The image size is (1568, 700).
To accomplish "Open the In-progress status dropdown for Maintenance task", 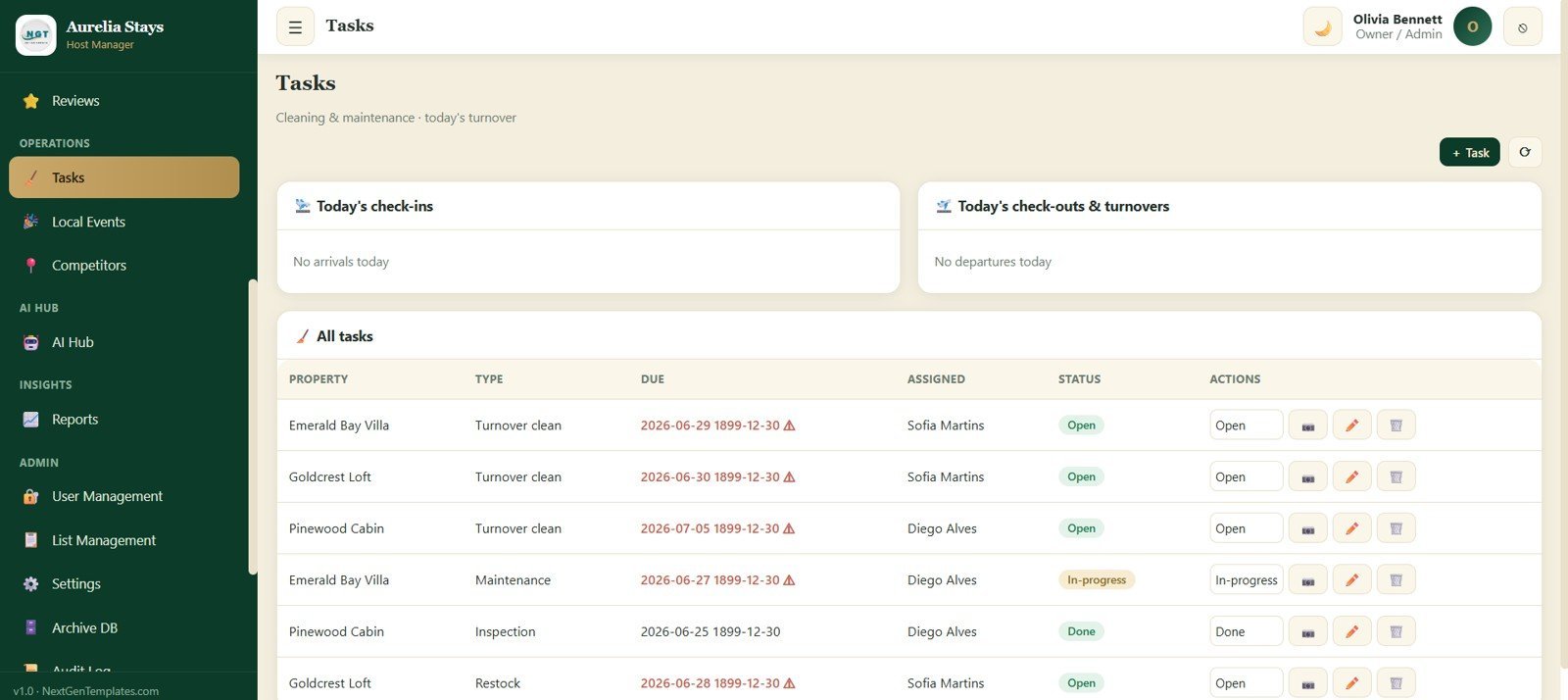I will coord(1246,580).
